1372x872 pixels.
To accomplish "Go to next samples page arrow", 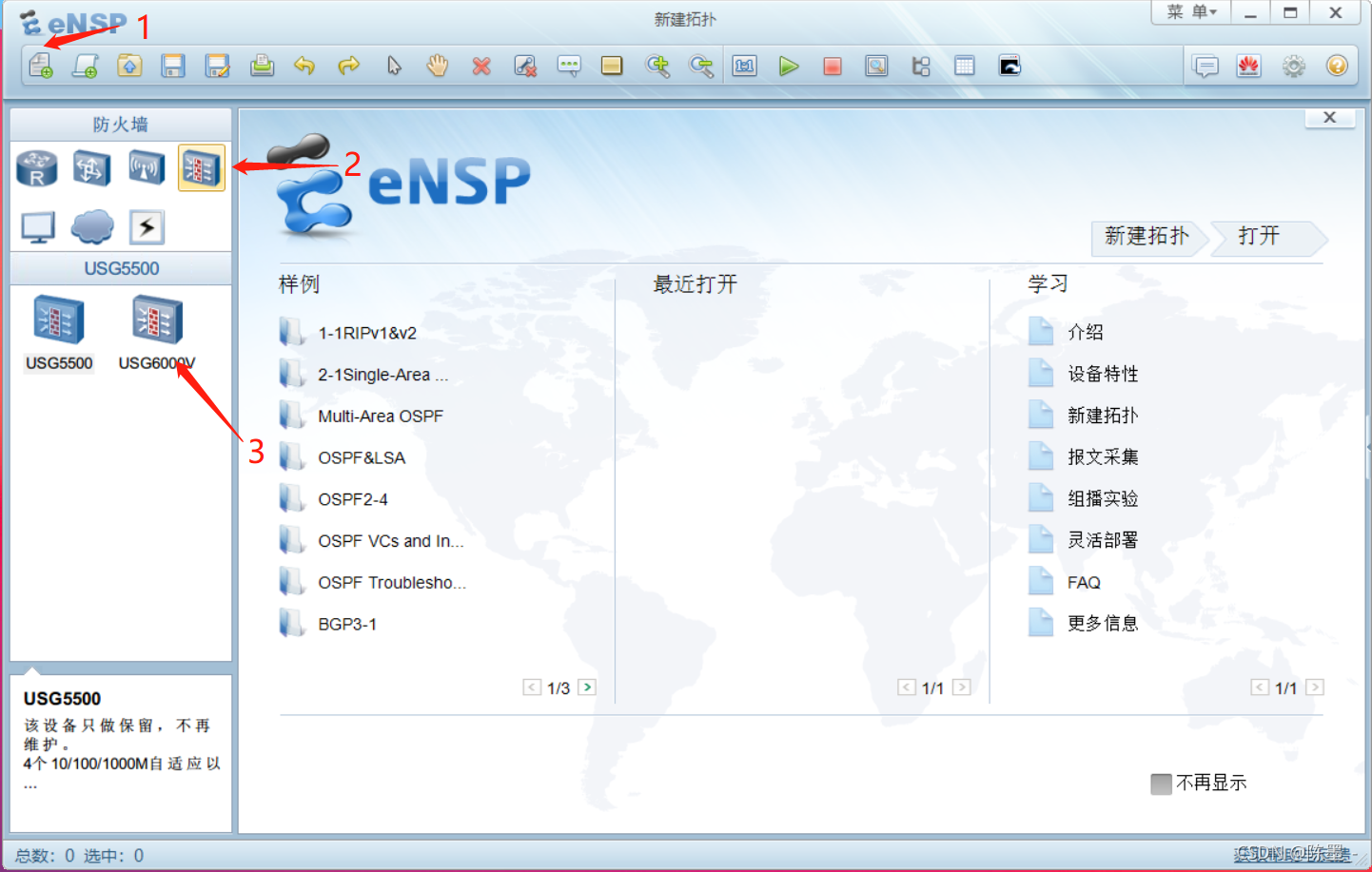I will [587, 688].
